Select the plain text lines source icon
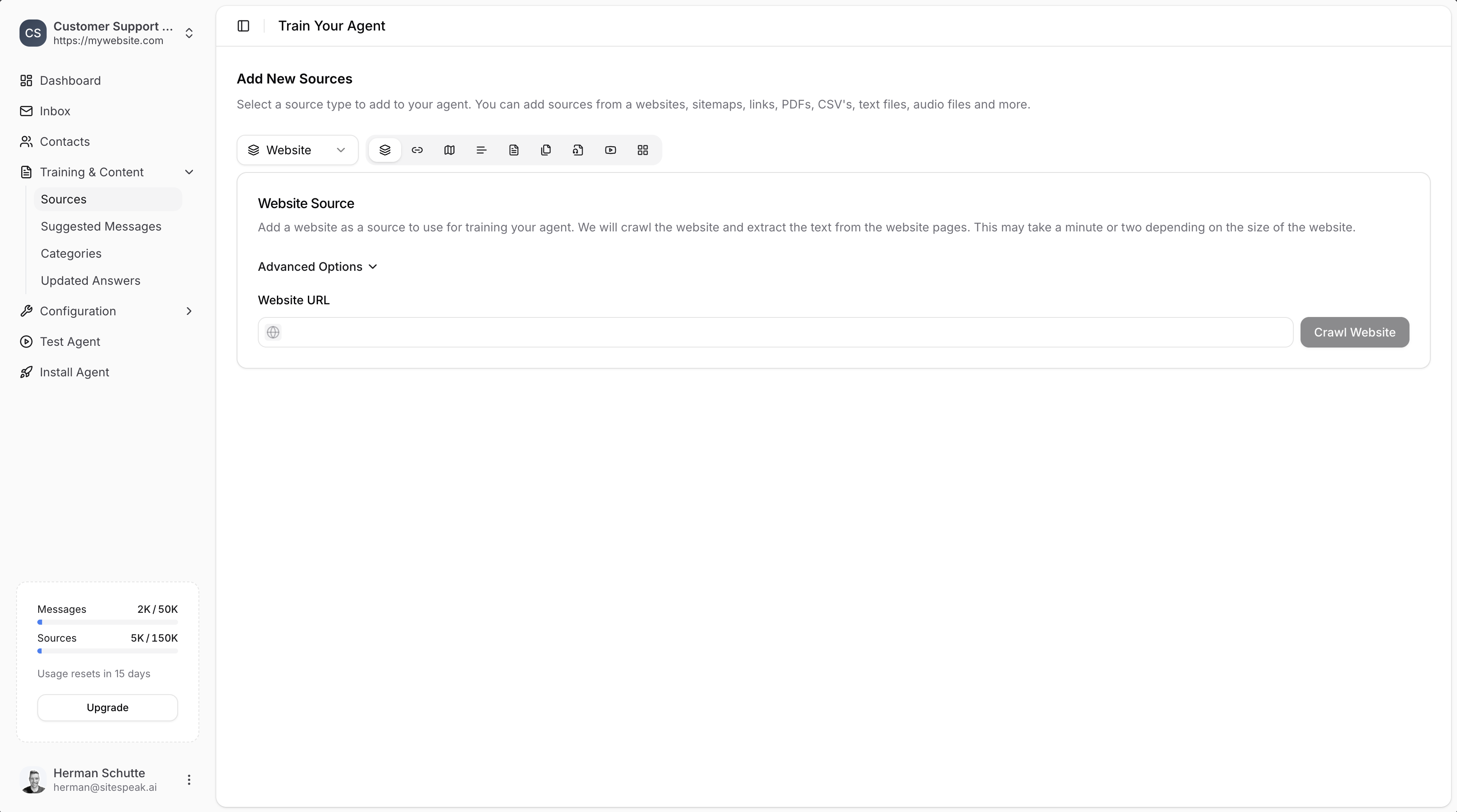Screen dimensions: 1457x812 pyautogui.click(x=481, y=150)
